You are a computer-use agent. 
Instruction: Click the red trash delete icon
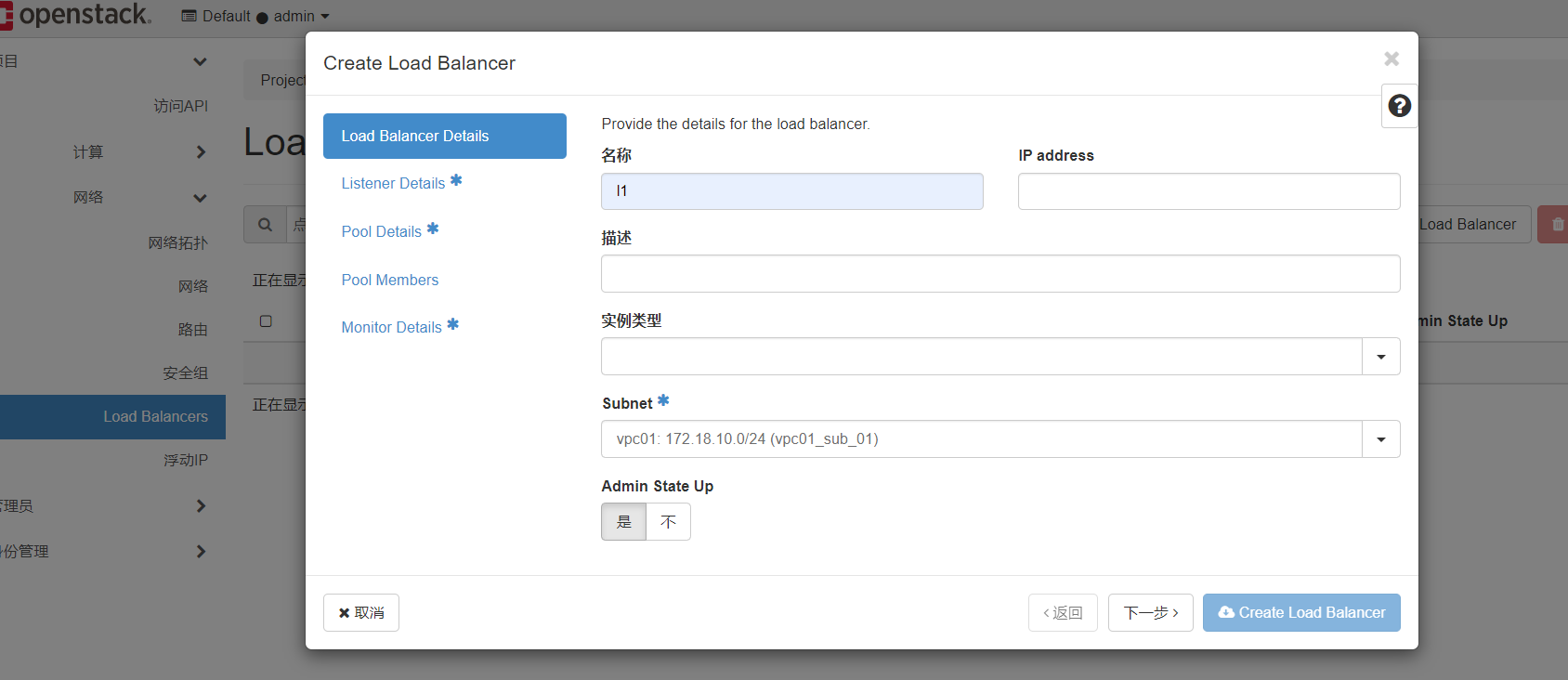point(1557,225)
